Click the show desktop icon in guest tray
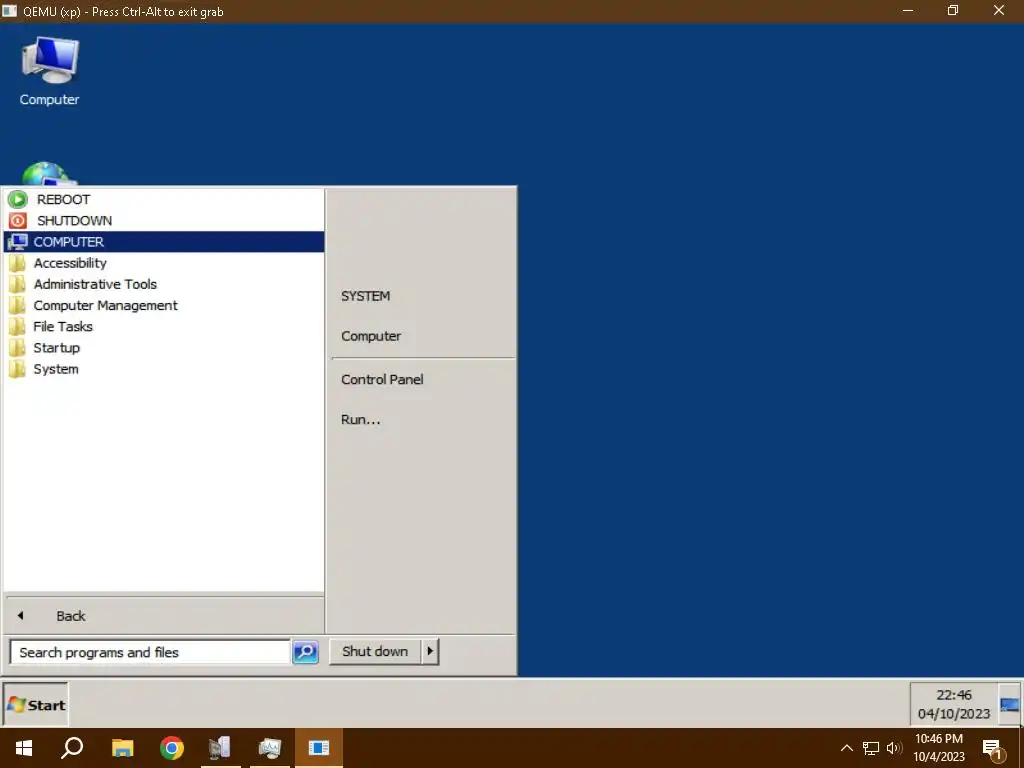 coord(1009,705)
